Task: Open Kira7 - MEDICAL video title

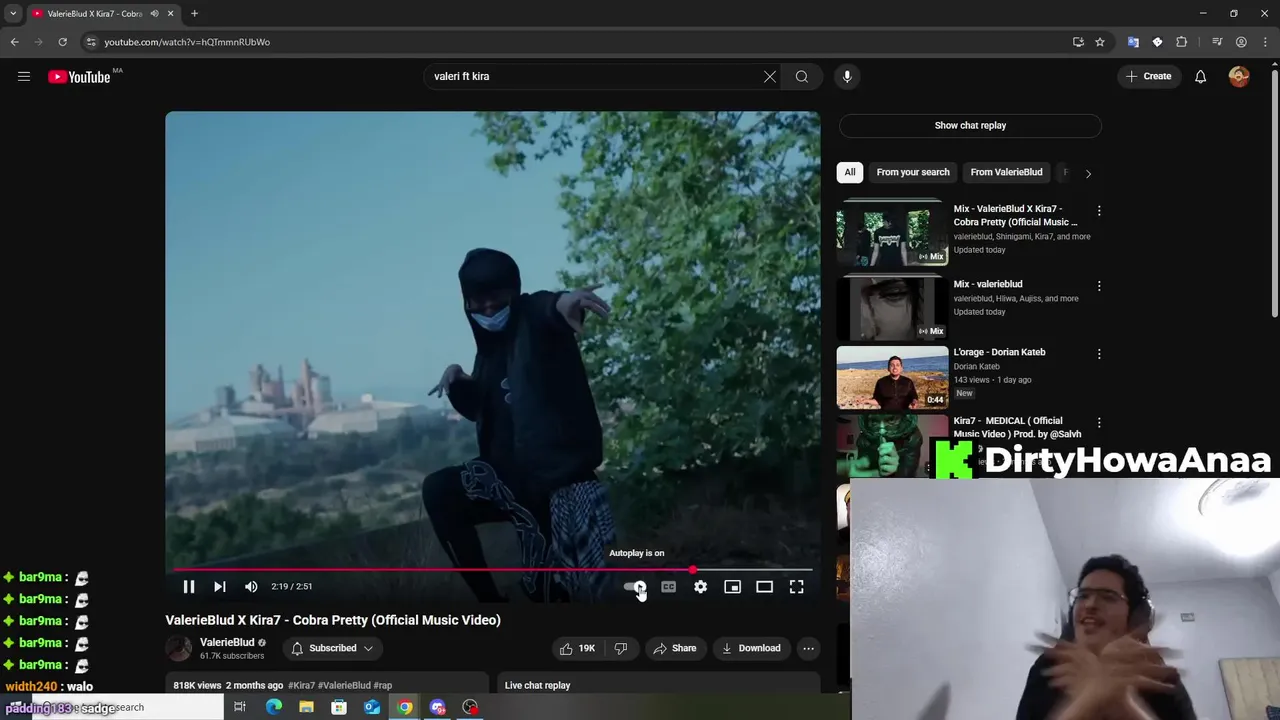Action: click(1017, 427)
